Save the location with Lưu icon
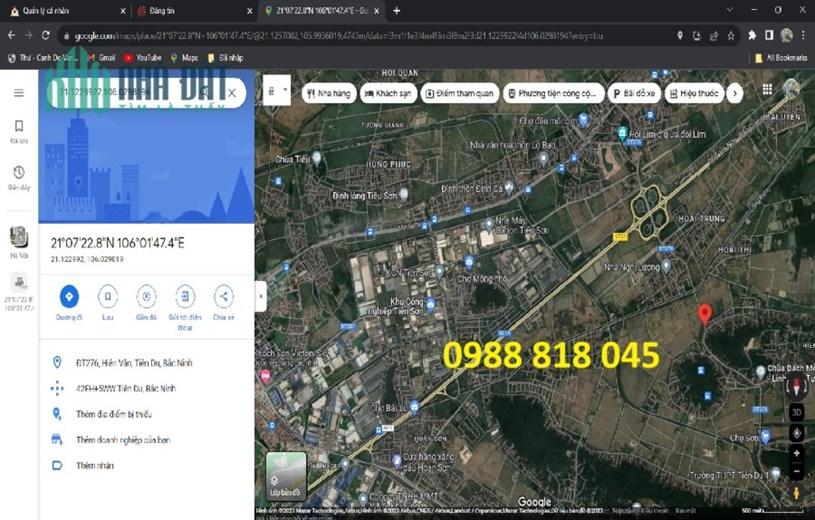 click(108, 296)
